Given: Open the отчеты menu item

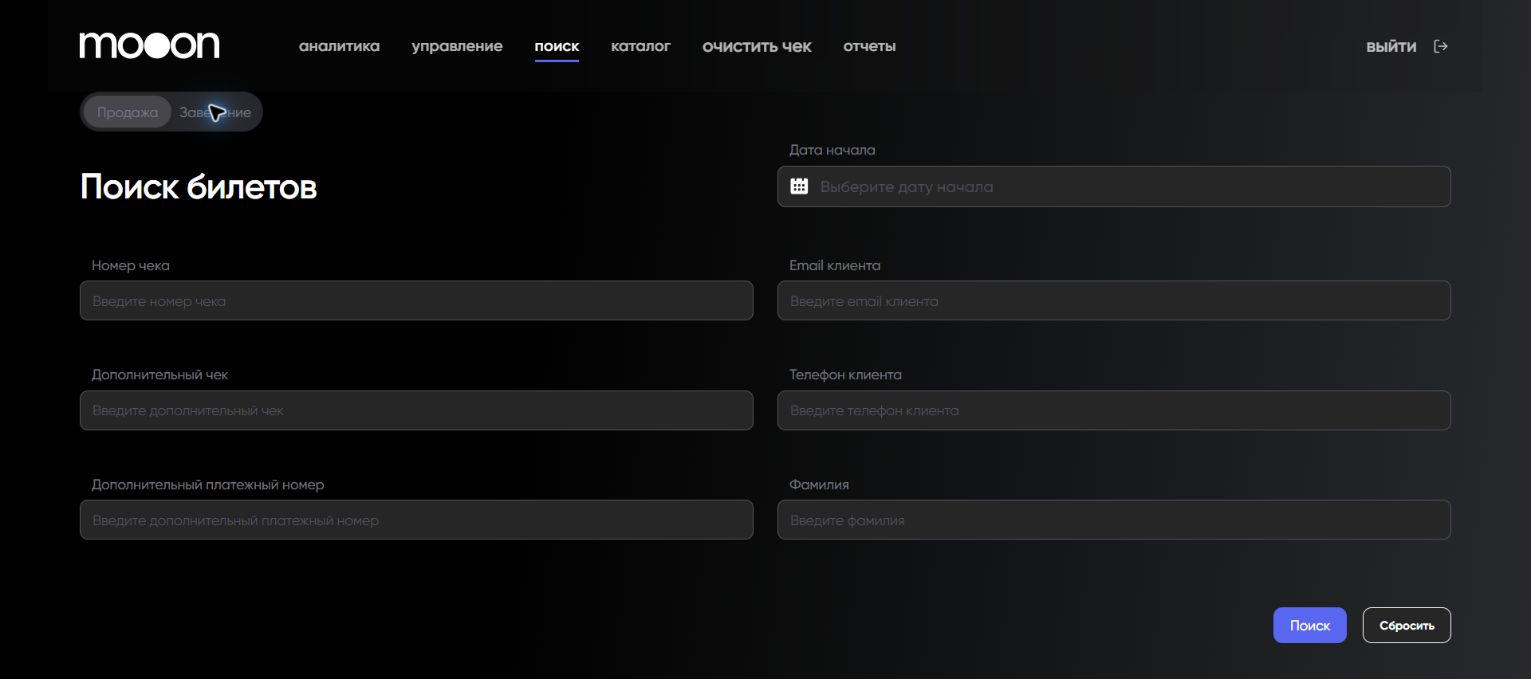Looking at the screenshot, I should (870, 46).
